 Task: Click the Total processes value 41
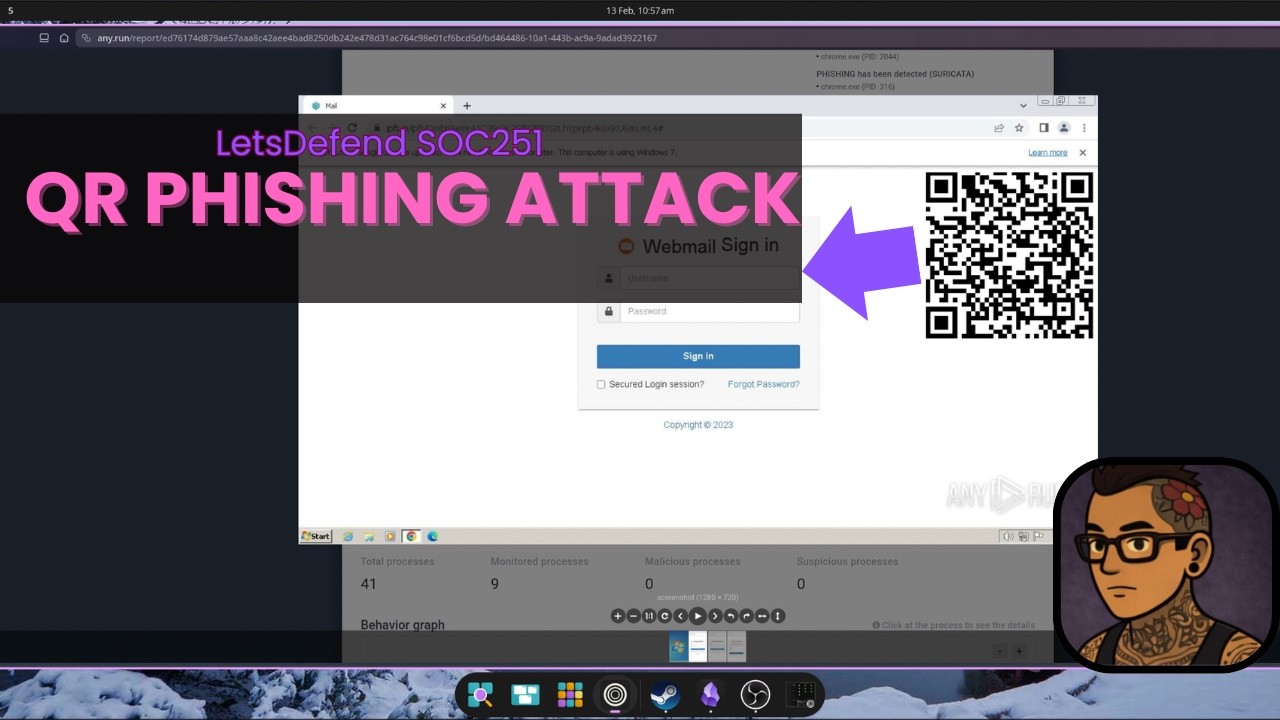click(x=368, y=584)
